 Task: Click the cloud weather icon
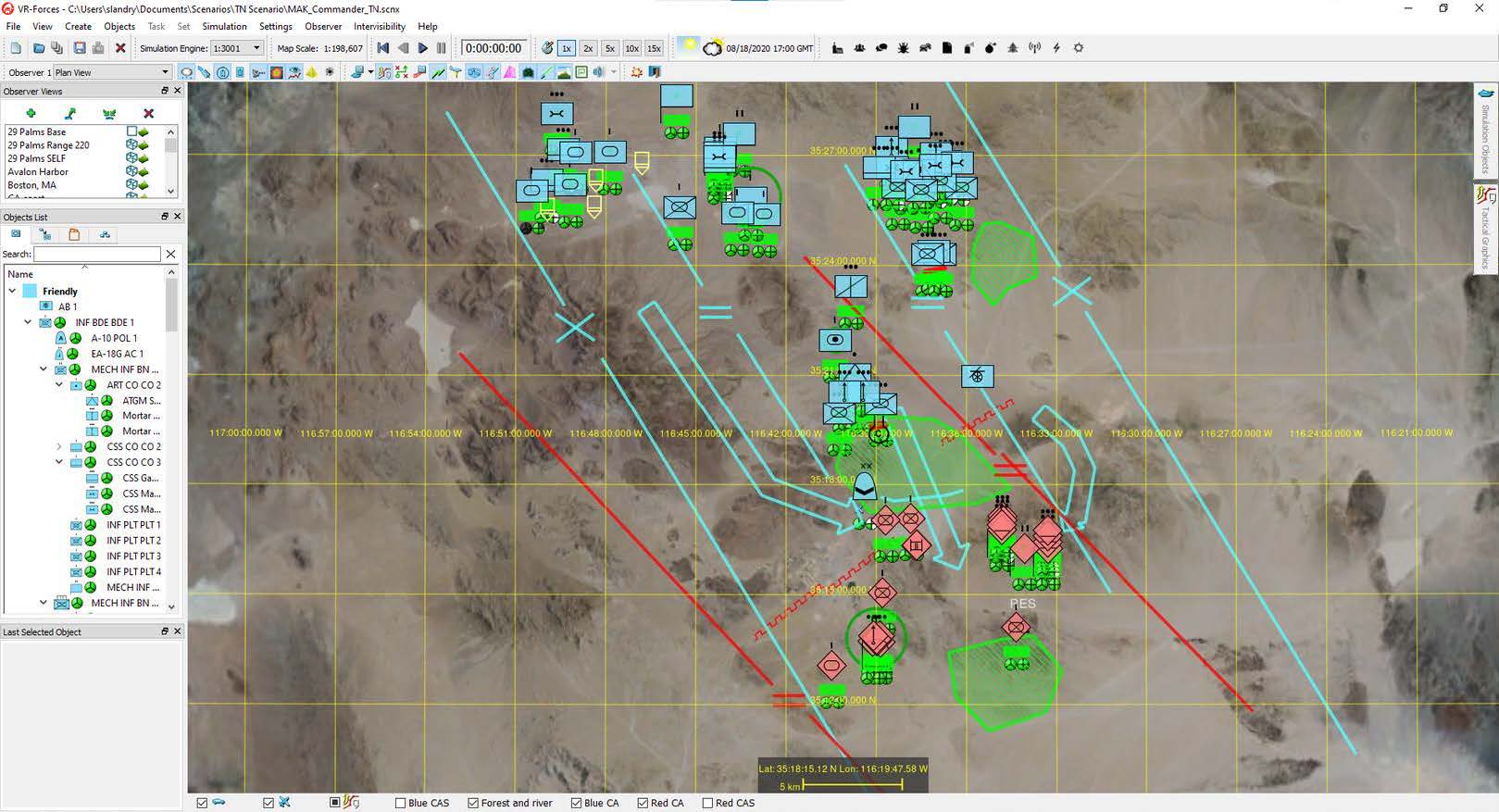[713, 48]
